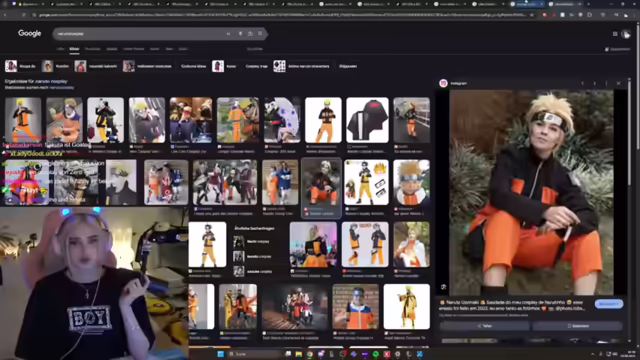Screen dimensions: 640x360
Task: Open Chrome from the taskbar
Action: (x=310, y=354)
